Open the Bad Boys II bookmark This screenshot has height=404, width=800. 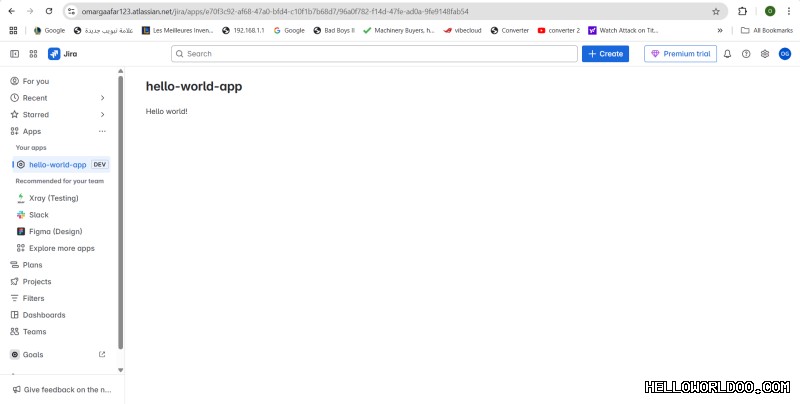[334, 31]
